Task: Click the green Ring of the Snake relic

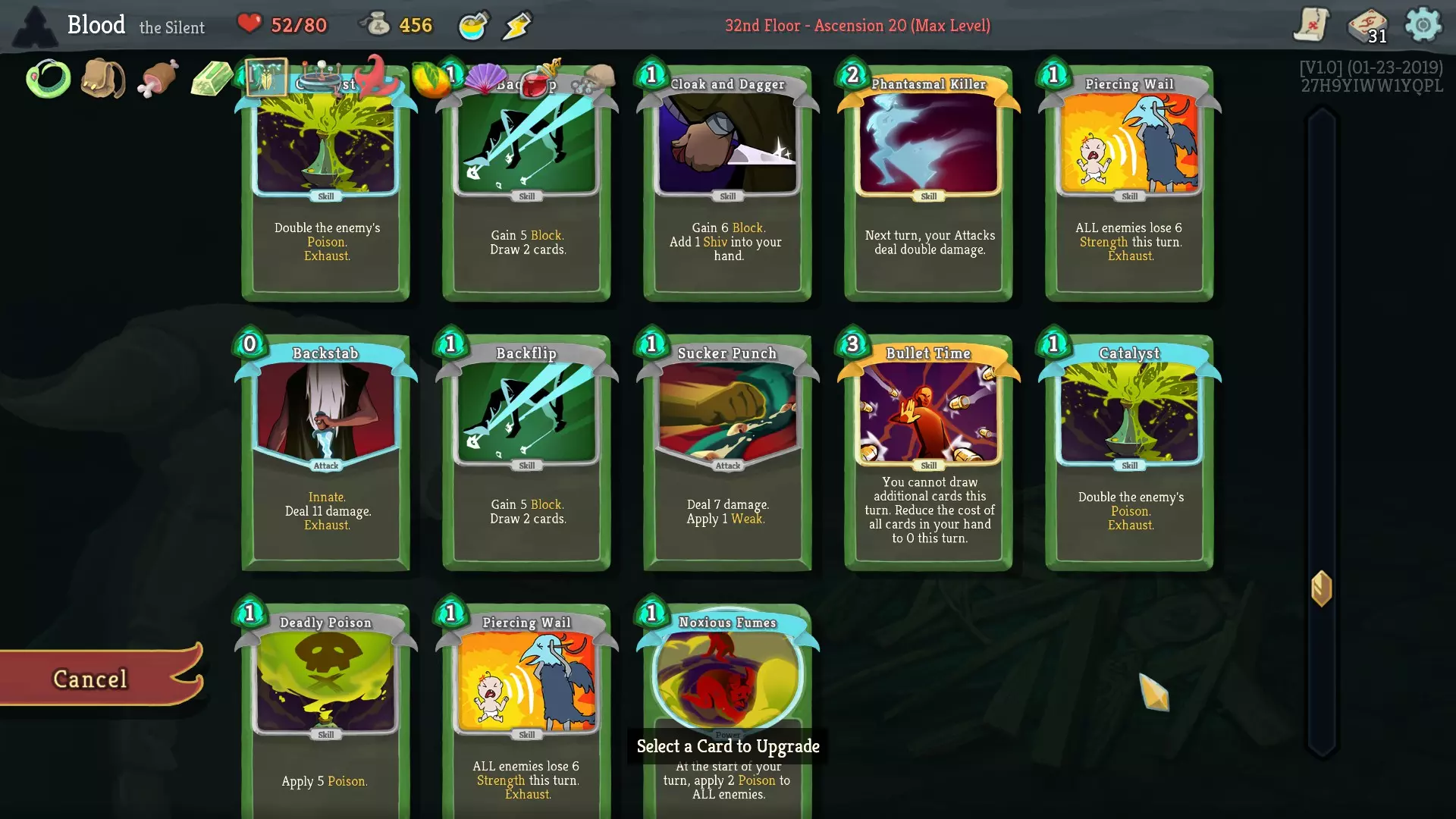Action: coord(49,78)
